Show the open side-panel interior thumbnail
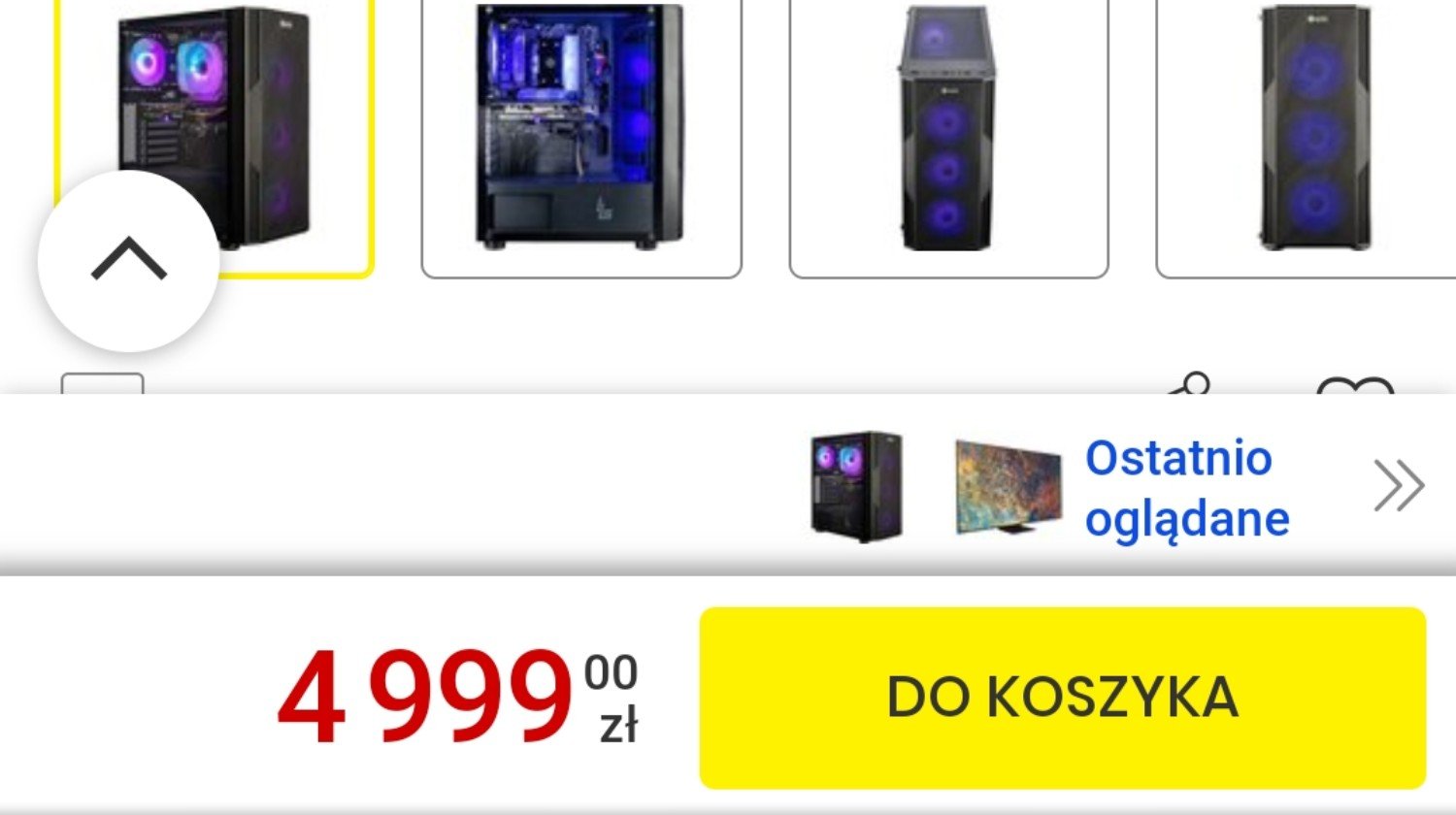The width and height of the screenshot is (1456, 815). pyautogui.click(x=581, y=138)
